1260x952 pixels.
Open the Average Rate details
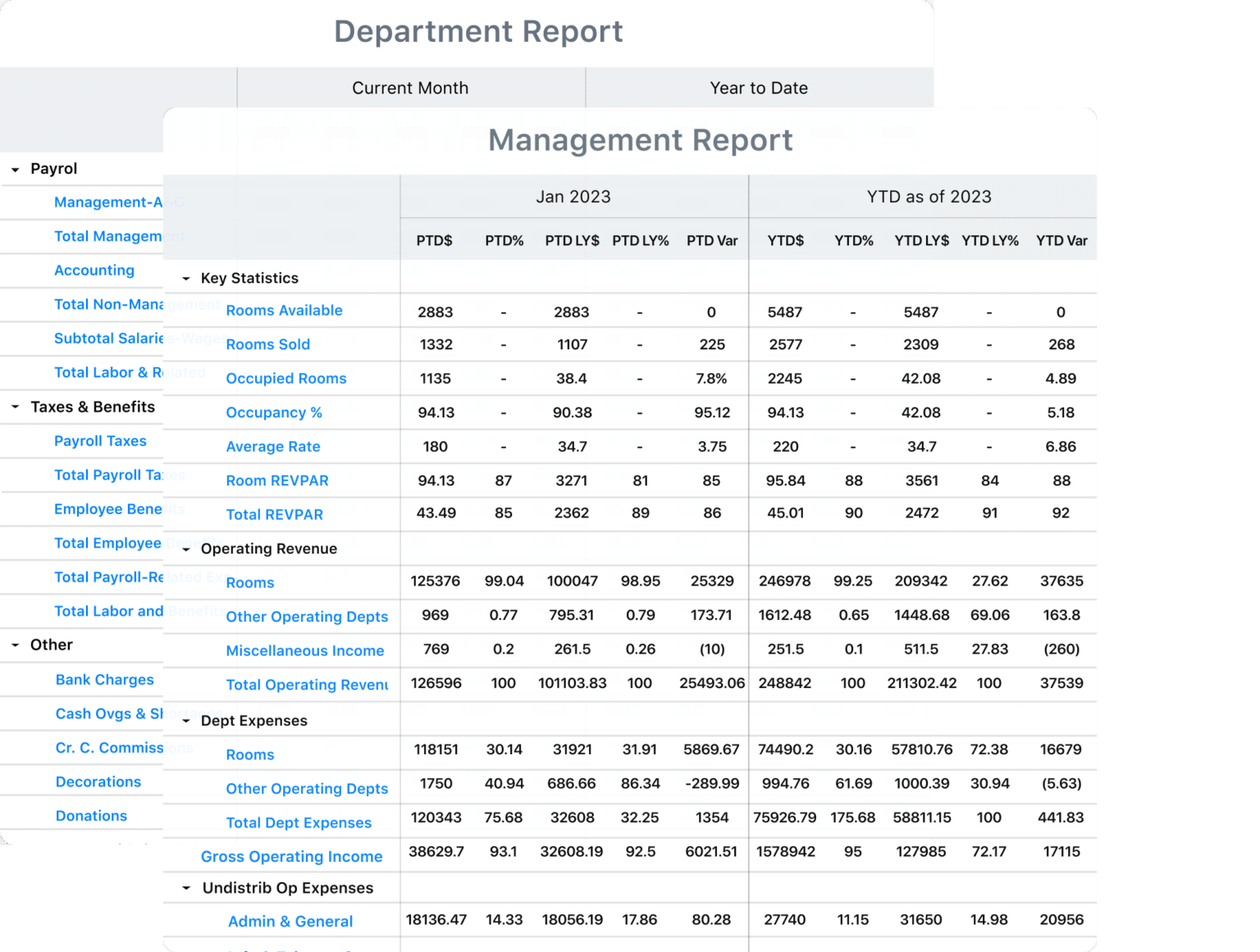273,446
